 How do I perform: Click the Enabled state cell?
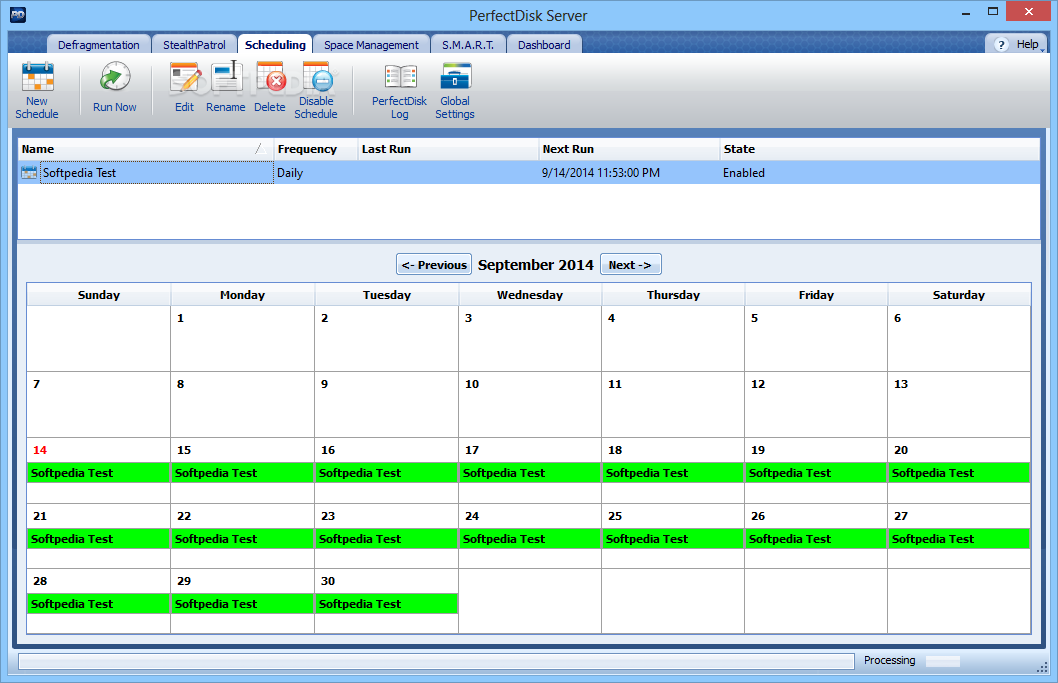(744, 173)
